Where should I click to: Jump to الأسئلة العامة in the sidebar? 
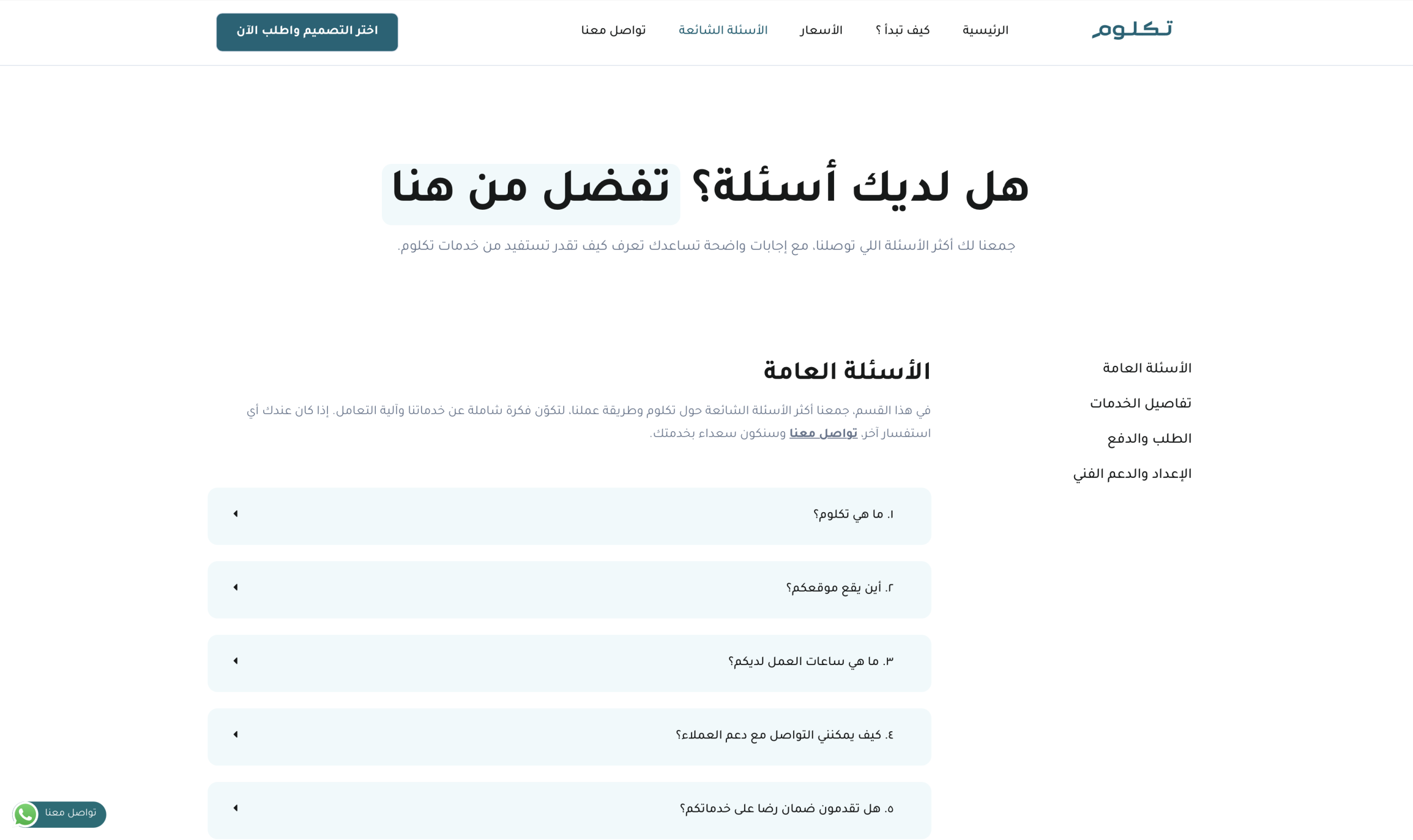[1147, 369]
